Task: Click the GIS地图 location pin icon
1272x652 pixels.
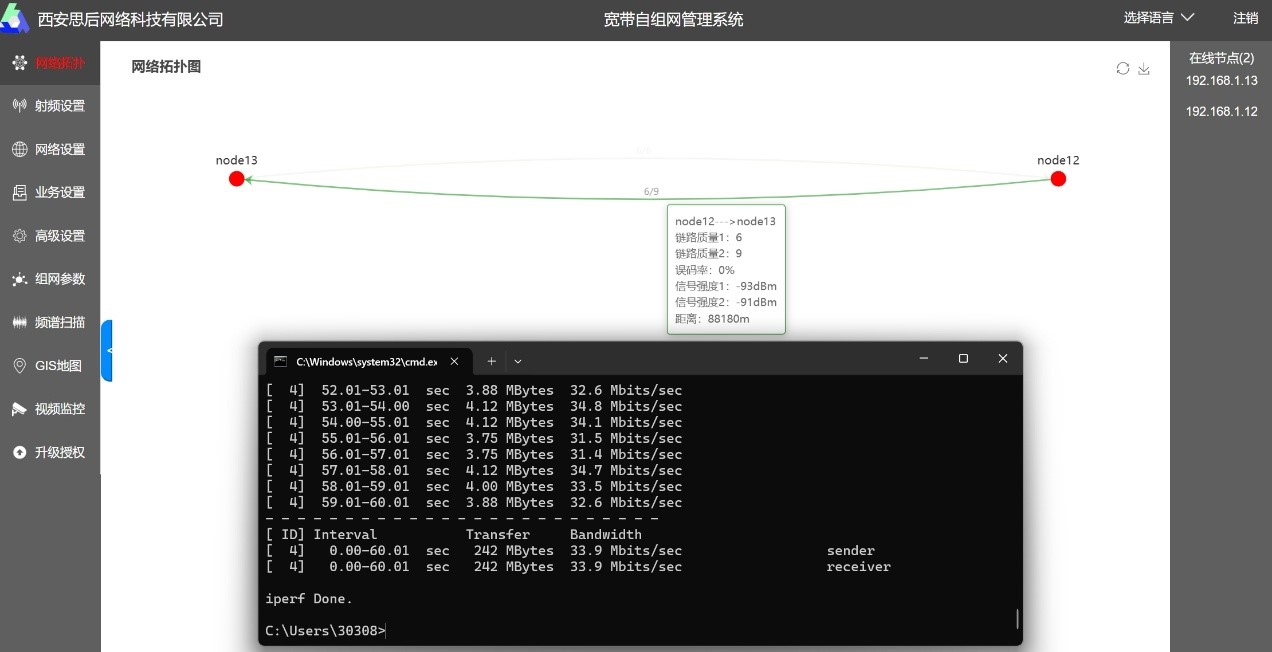Action: [x=19, y=366]
